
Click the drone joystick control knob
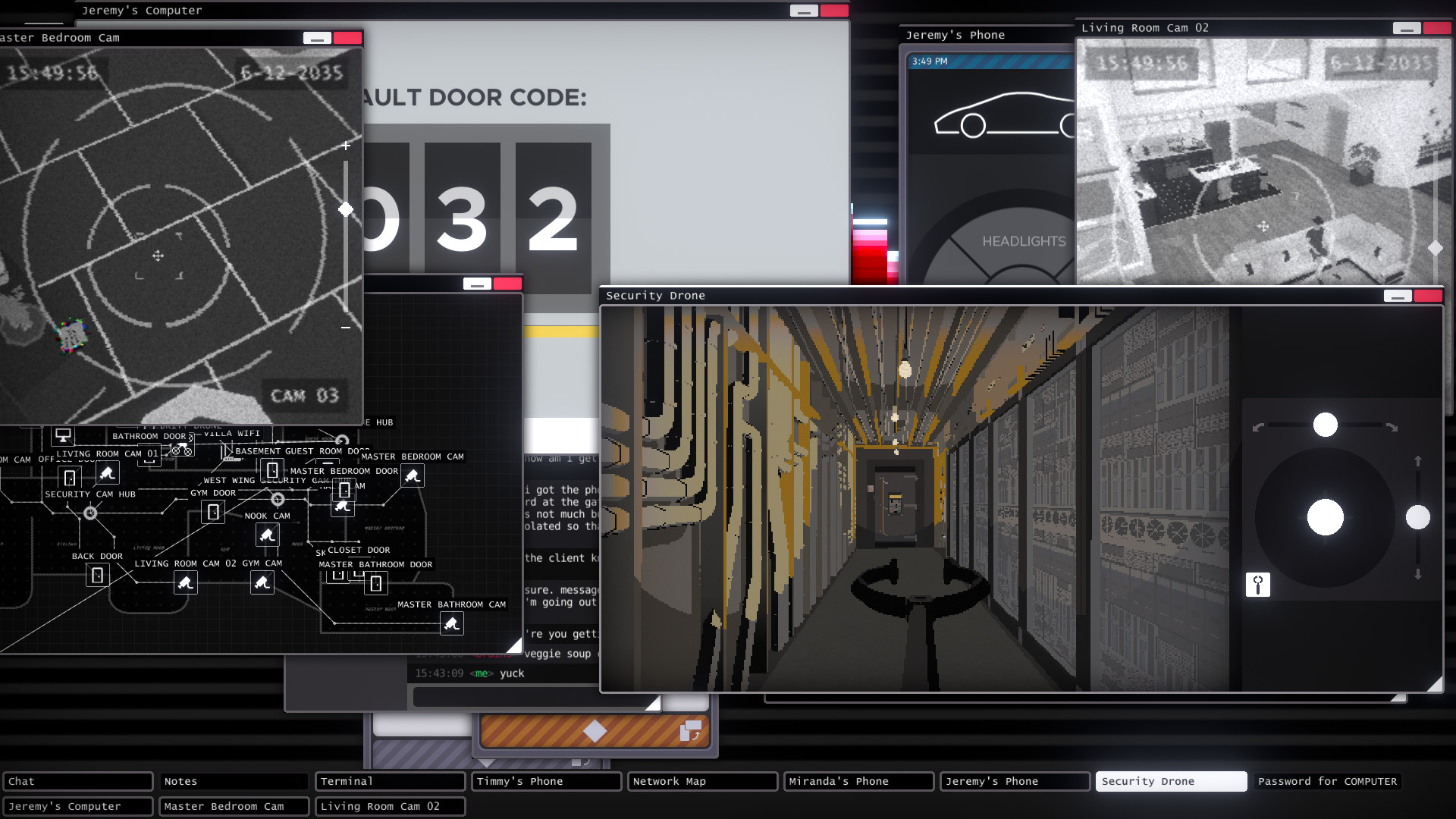[x=1326, y=517]
